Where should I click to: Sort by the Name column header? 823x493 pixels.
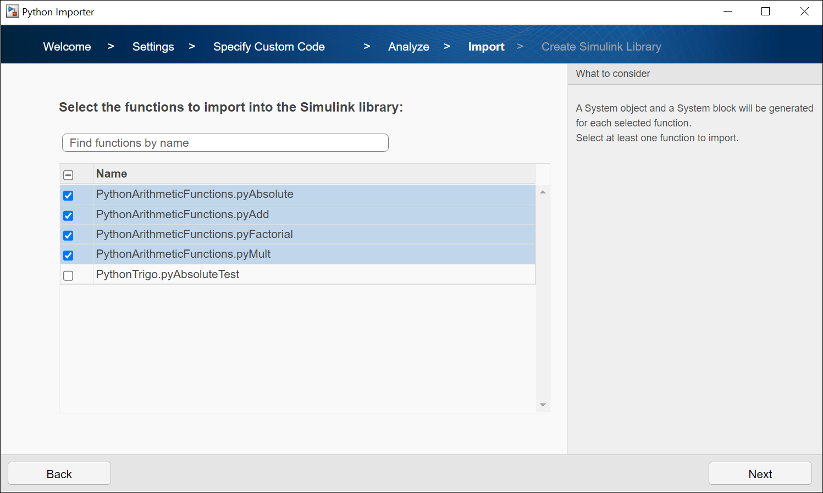(112, 174)
